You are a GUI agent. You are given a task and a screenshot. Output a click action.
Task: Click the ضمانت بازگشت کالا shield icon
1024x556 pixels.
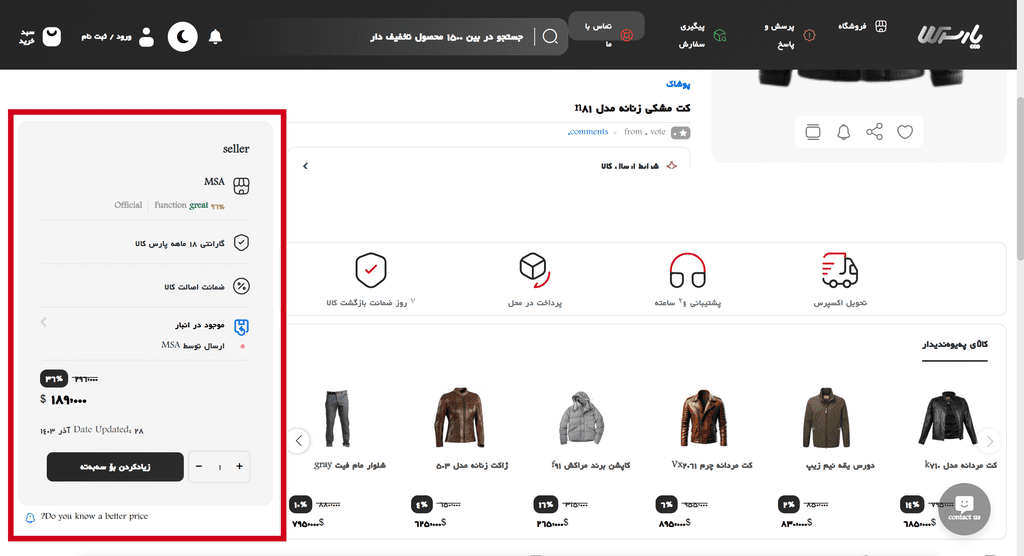(x=371, y=270)
